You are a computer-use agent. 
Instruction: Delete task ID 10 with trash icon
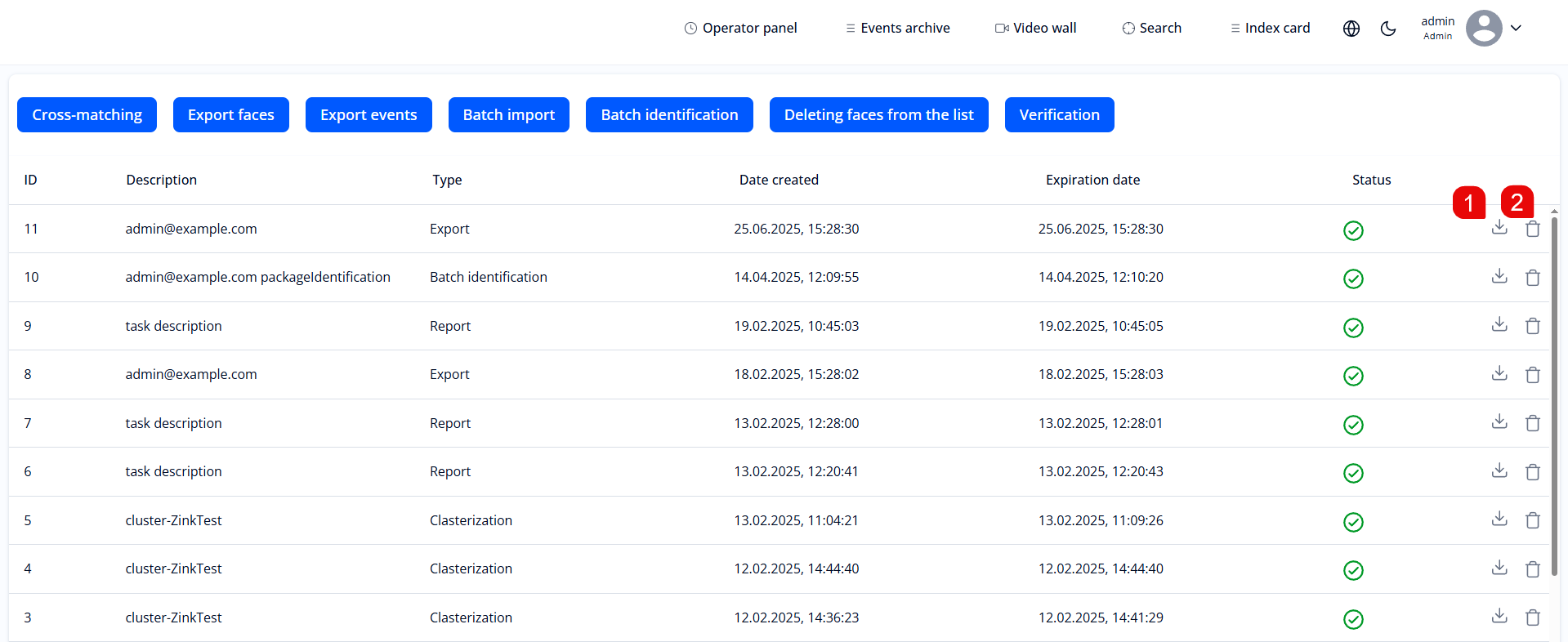(1532, 278)
